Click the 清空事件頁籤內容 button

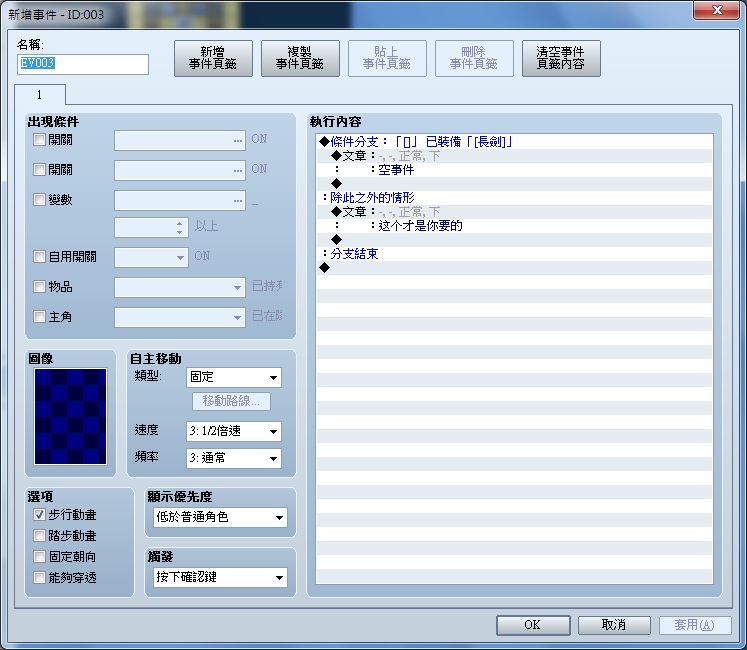click(561, 58)
